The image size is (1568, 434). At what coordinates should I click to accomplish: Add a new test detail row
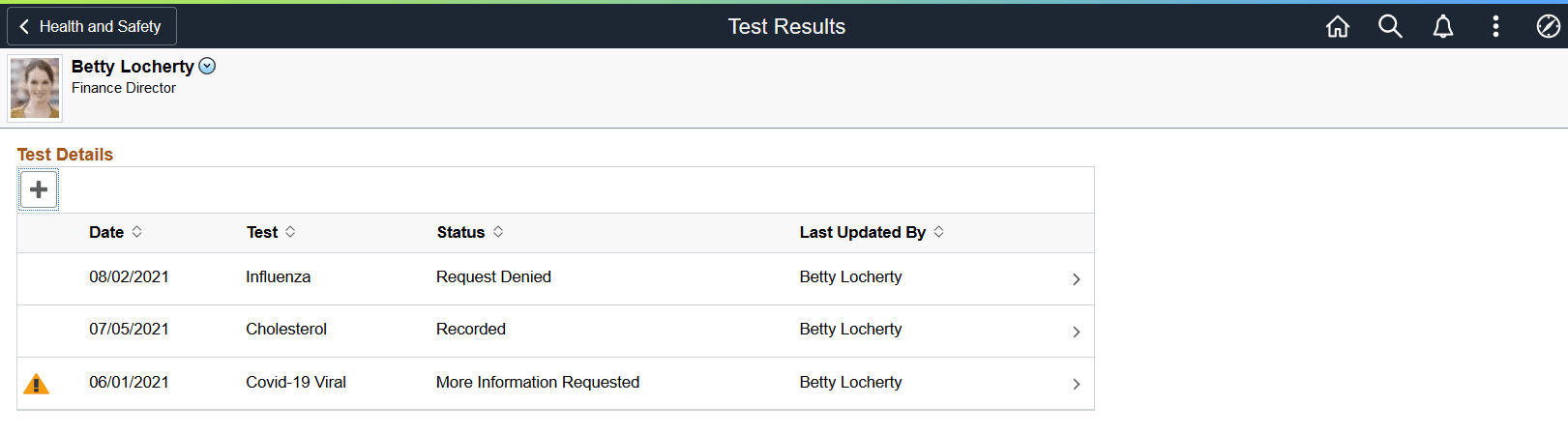(x=39, y=189)
